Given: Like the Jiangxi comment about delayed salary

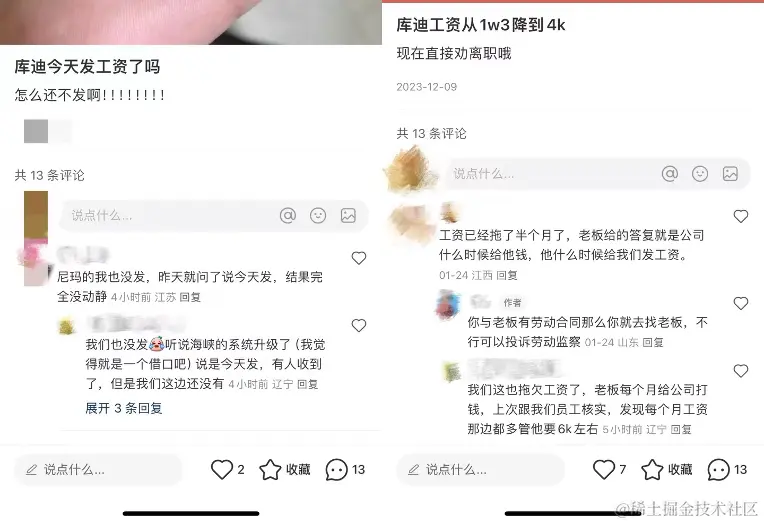Looking at the screenshot, I should click(x=741, y=216).
